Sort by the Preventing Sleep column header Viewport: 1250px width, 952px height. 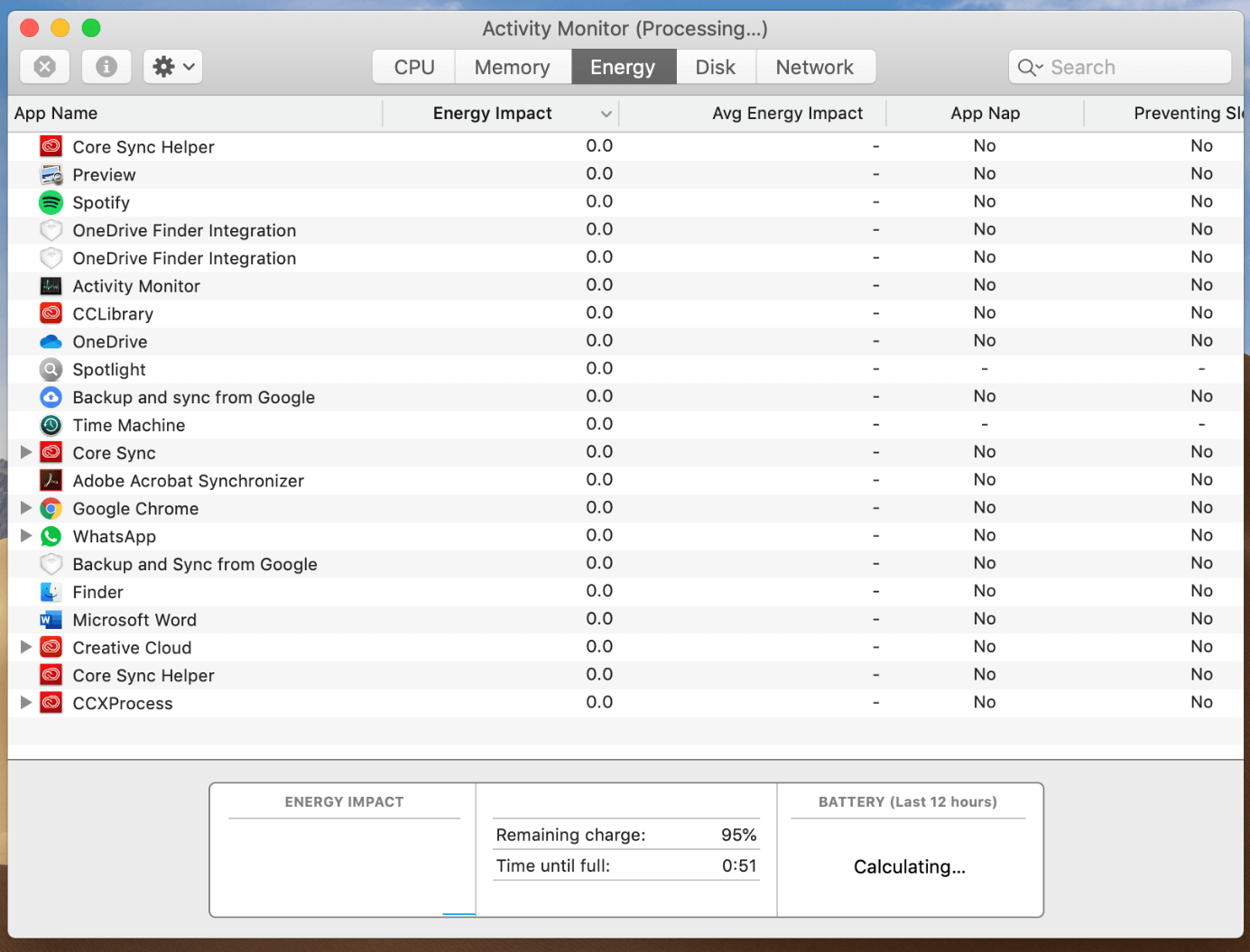(x=1164, y=114)
